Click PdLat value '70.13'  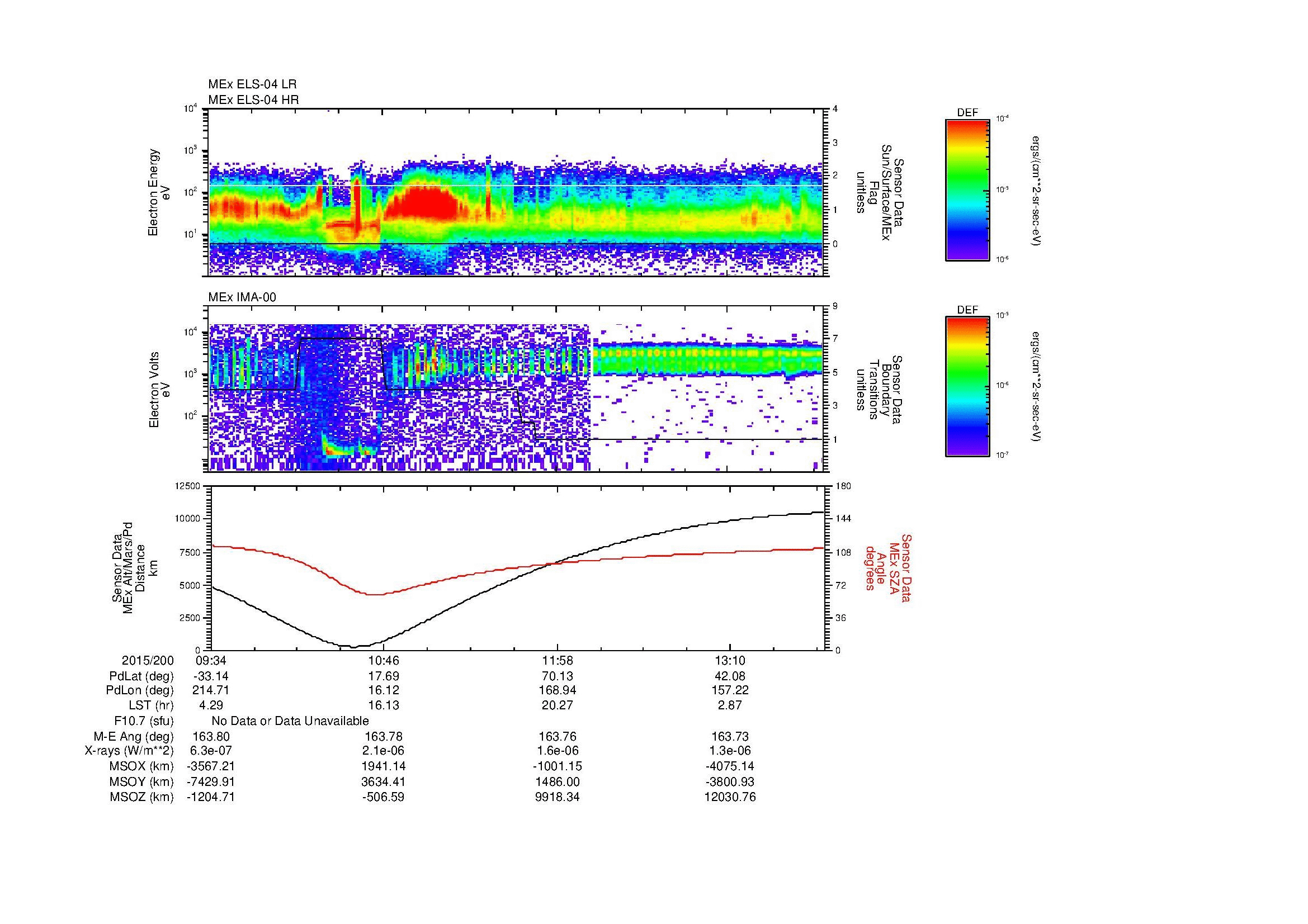pos(557,676)
